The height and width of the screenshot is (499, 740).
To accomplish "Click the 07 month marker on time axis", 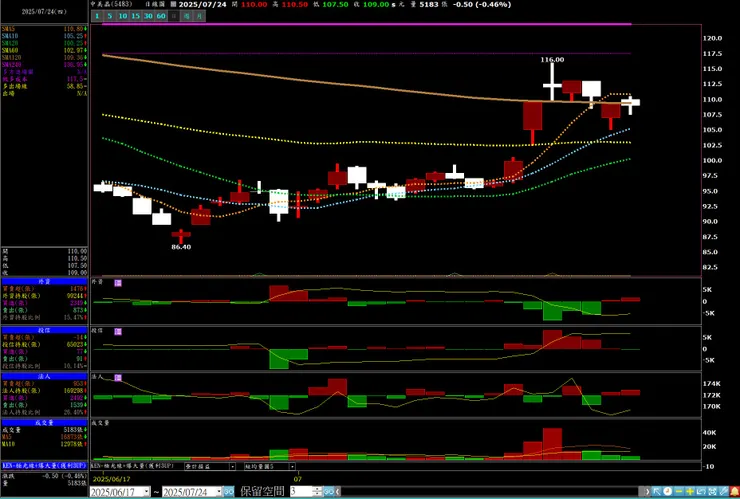I will point(298,479).
